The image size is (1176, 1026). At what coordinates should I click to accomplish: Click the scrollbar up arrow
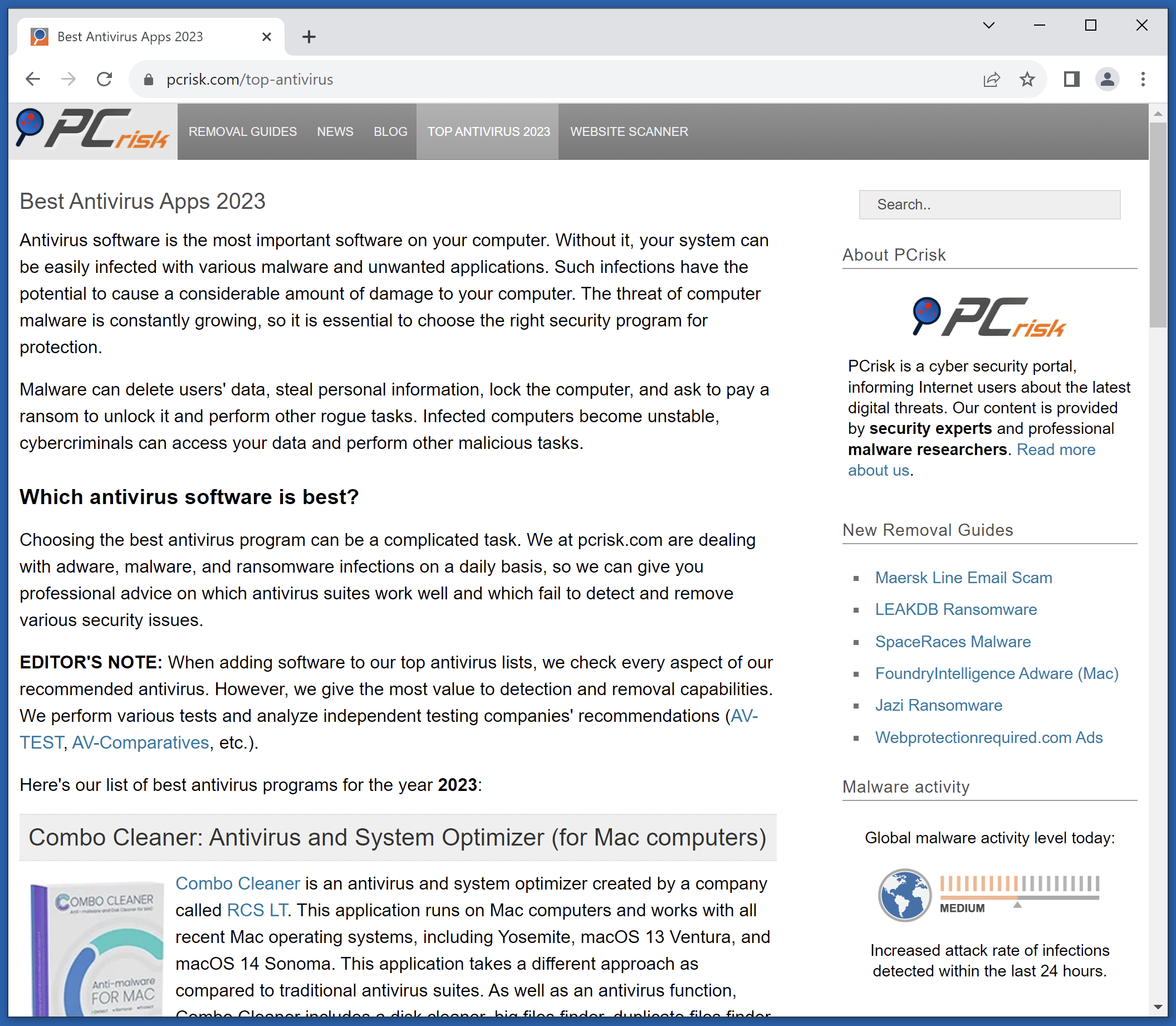1158,114
